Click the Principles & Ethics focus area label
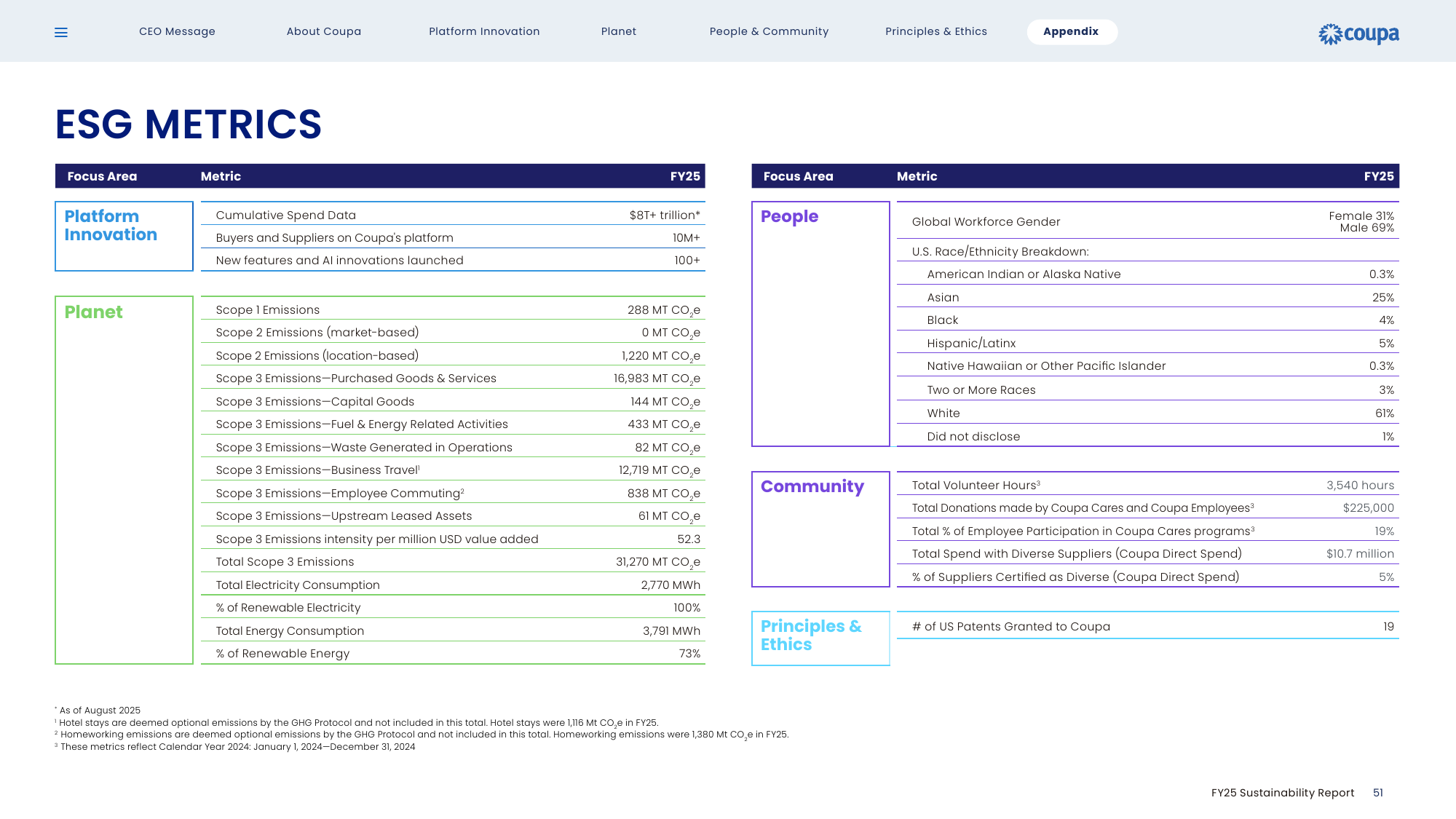 click(x=811, y=636)
